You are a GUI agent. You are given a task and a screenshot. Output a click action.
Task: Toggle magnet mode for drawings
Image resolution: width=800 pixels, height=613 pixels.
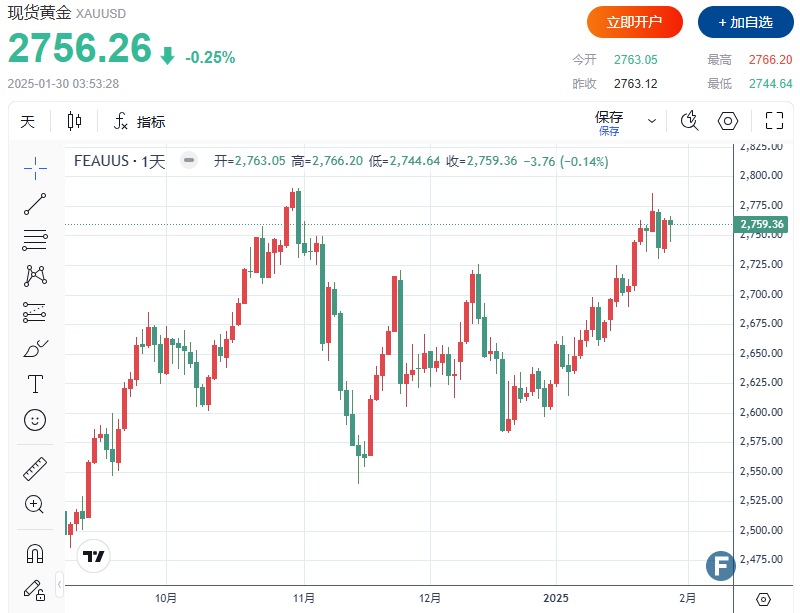[35, 552]
